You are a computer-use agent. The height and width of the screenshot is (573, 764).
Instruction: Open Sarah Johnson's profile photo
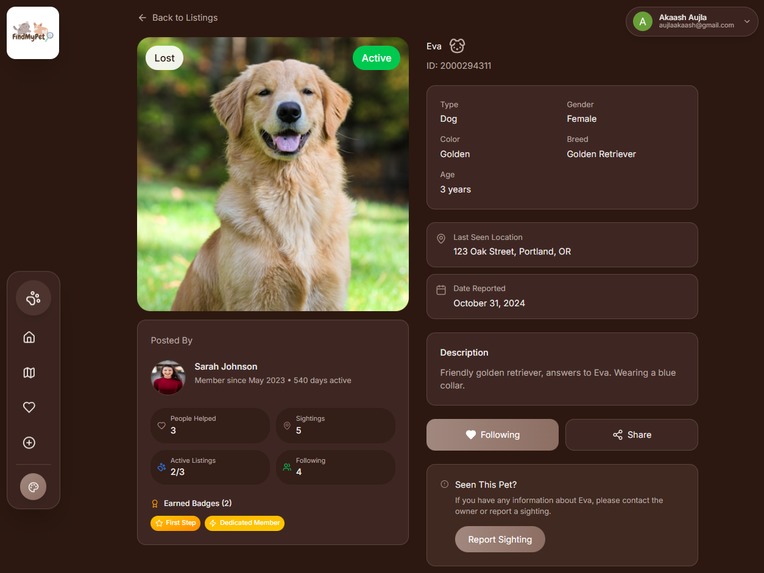pos(168,377)
